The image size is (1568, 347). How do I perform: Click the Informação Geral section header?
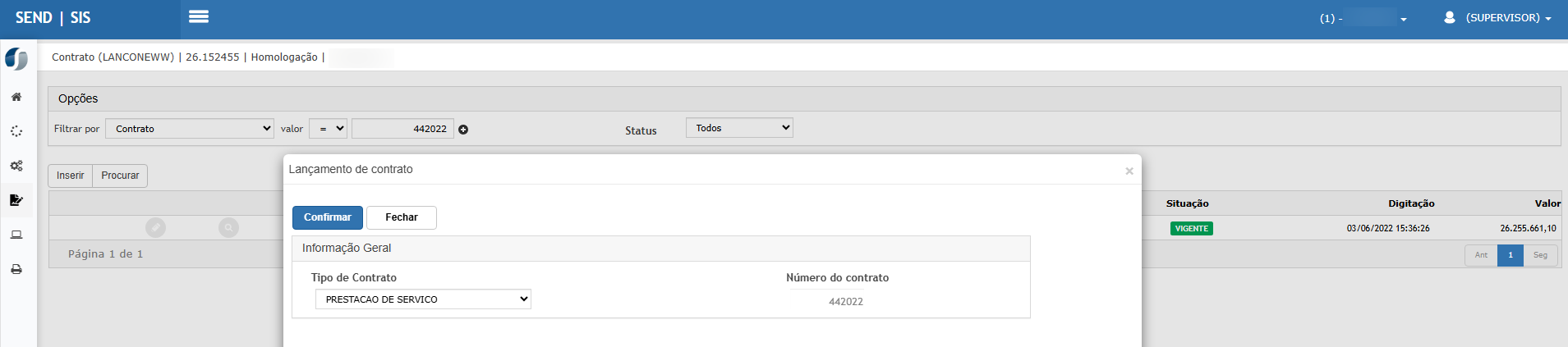[661, 249]
